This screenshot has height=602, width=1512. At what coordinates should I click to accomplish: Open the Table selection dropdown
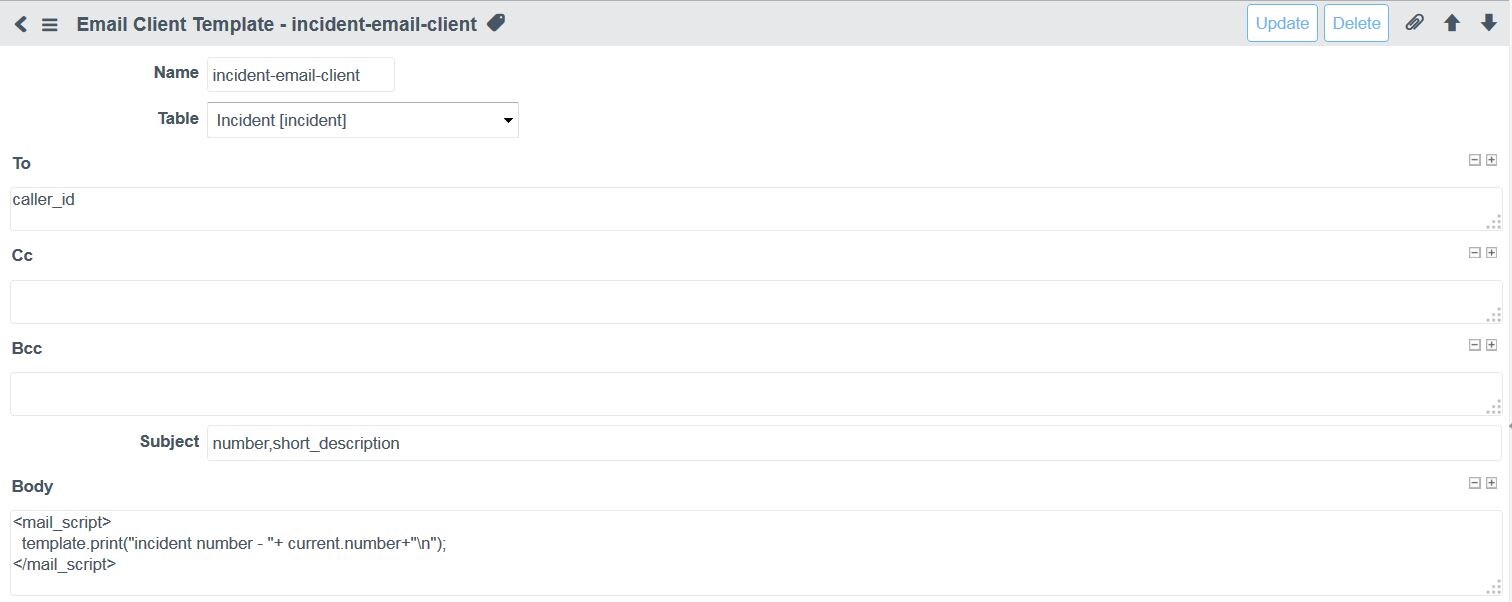[x=362, y=119]
